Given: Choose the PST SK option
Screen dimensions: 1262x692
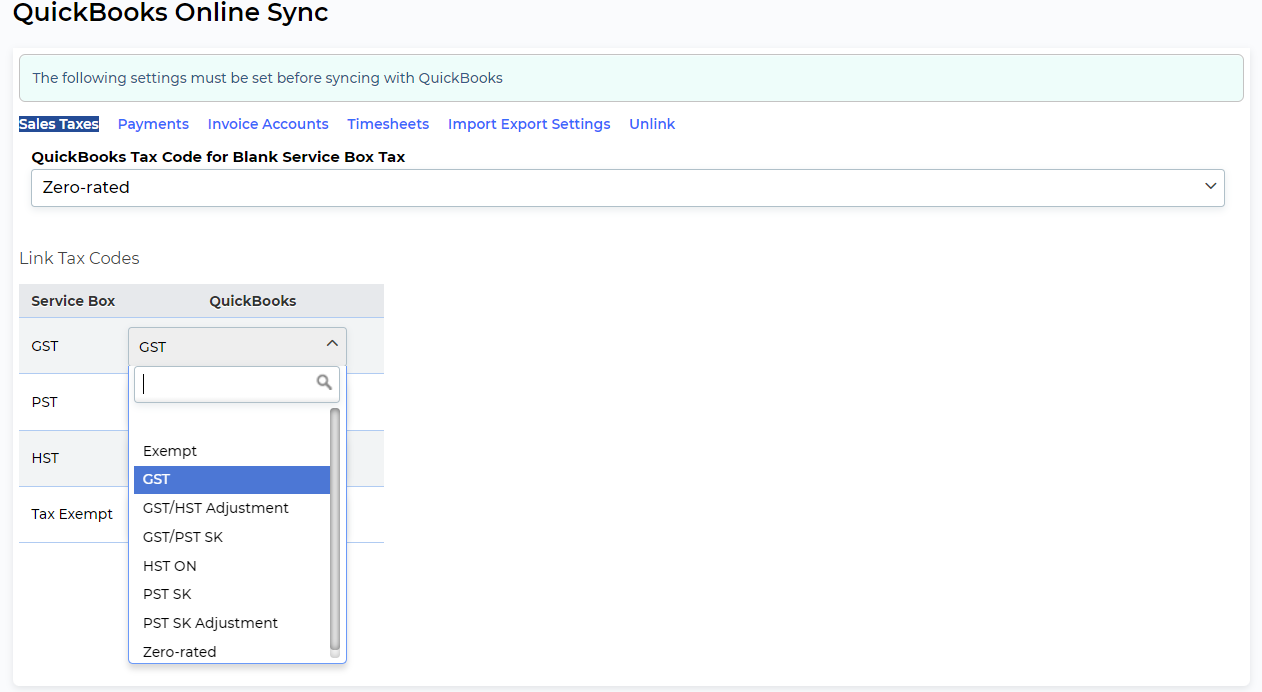Looking at the screenshot, I should coord(232,594).
